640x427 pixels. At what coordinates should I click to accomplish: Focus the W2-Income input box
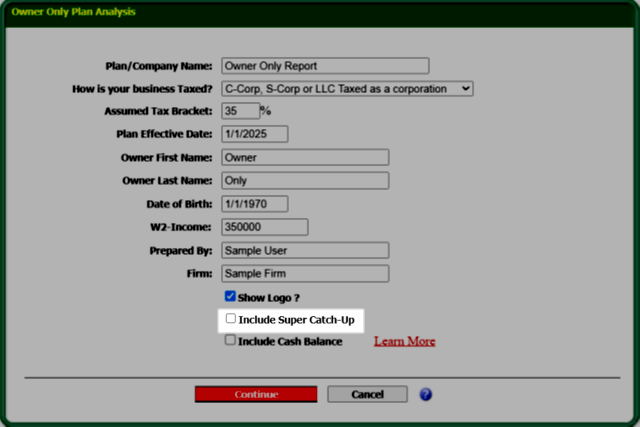click(x=264, y=227)
